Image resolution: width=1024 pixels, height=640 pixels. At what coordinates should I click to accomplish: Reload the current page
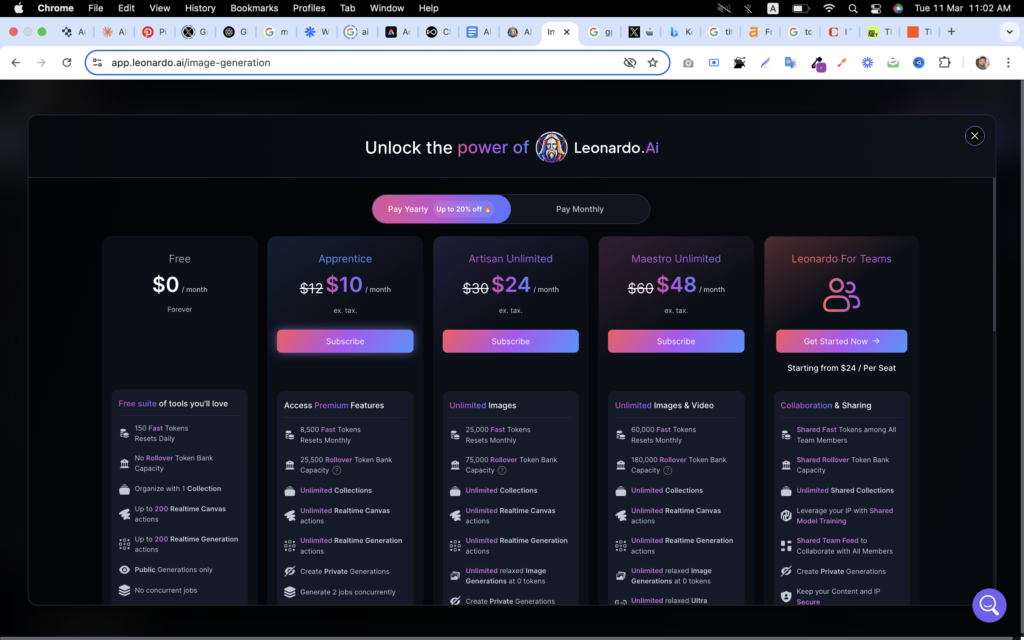(67, 63)
